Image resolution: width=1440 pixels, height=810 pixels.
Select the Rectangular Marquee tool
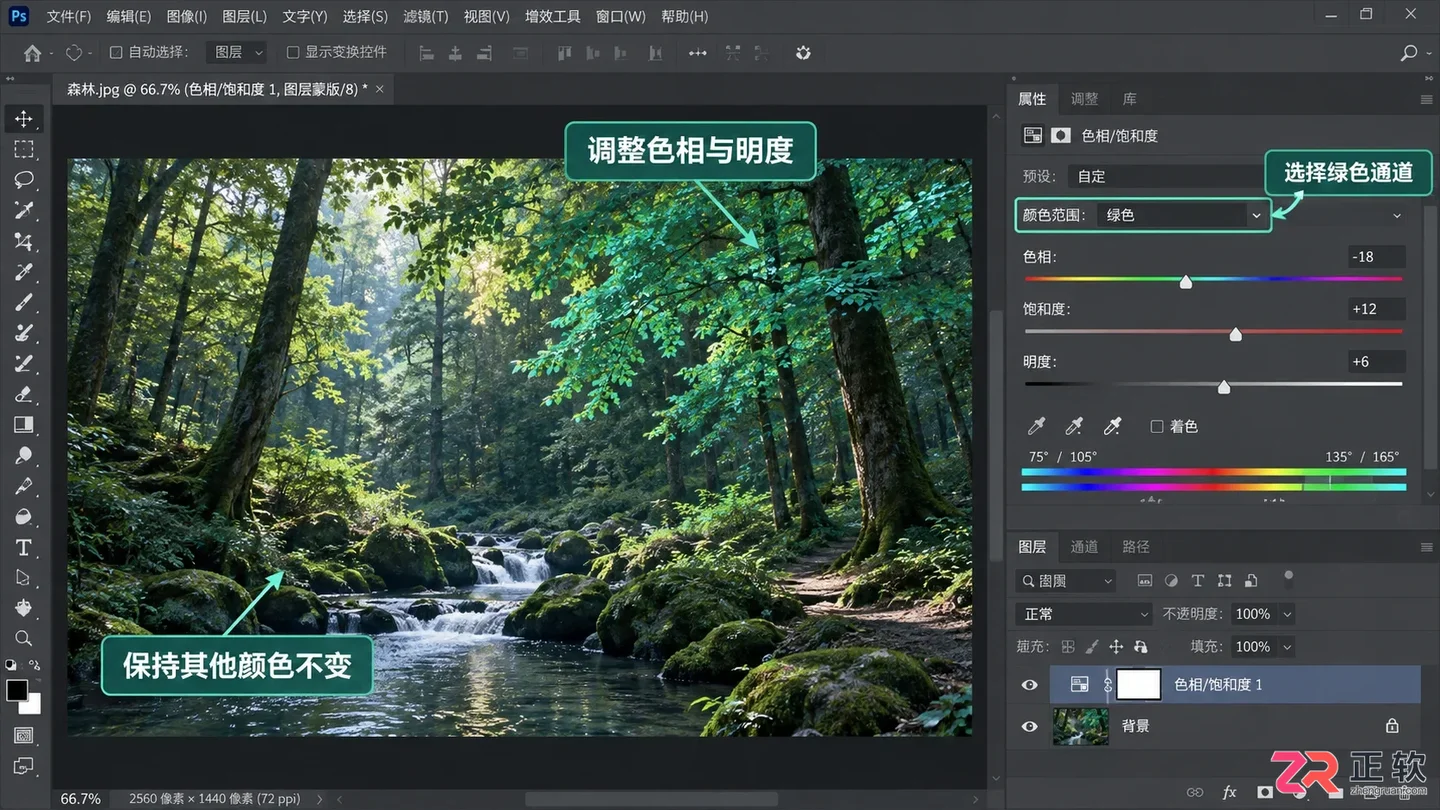tap(24, 150)
